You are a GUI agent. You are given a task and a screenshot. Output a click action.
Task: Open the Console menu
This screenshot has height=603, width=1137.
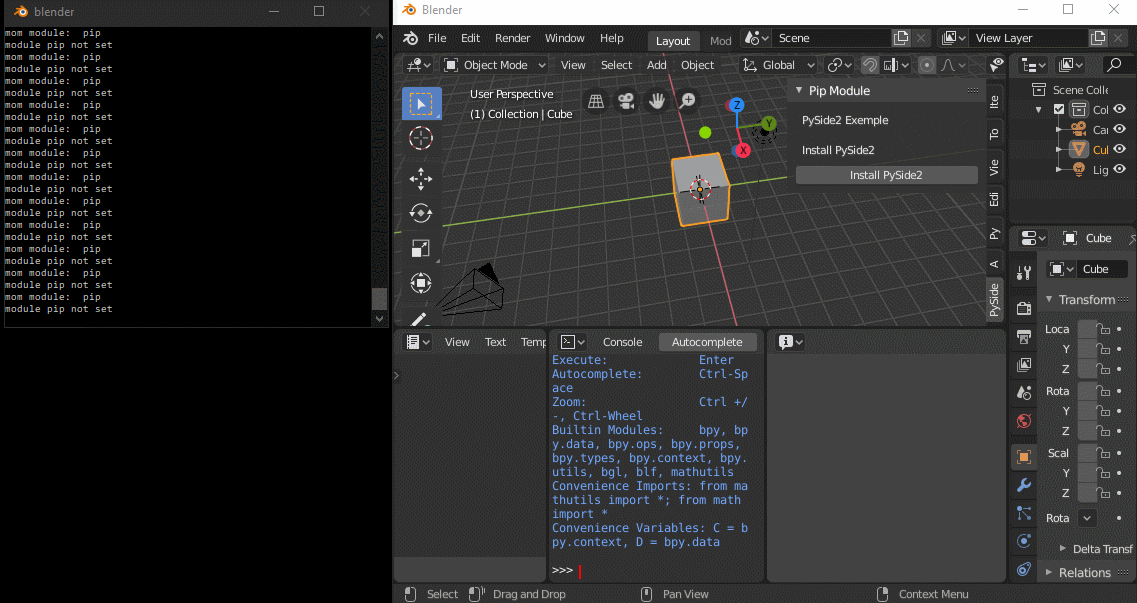pyautogui.click(x=622, y=342)
